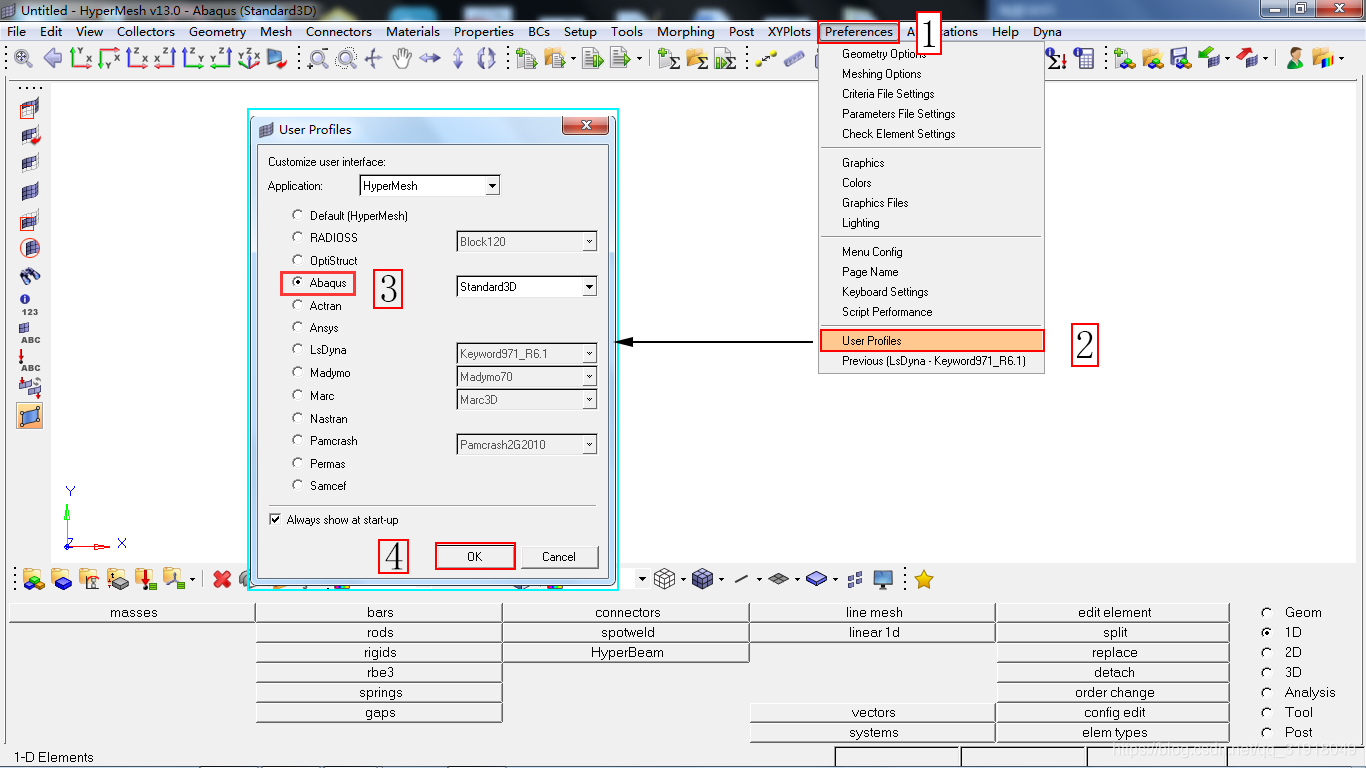
Task: Click the wireframe cube display icon
Action: coord(664,579)
